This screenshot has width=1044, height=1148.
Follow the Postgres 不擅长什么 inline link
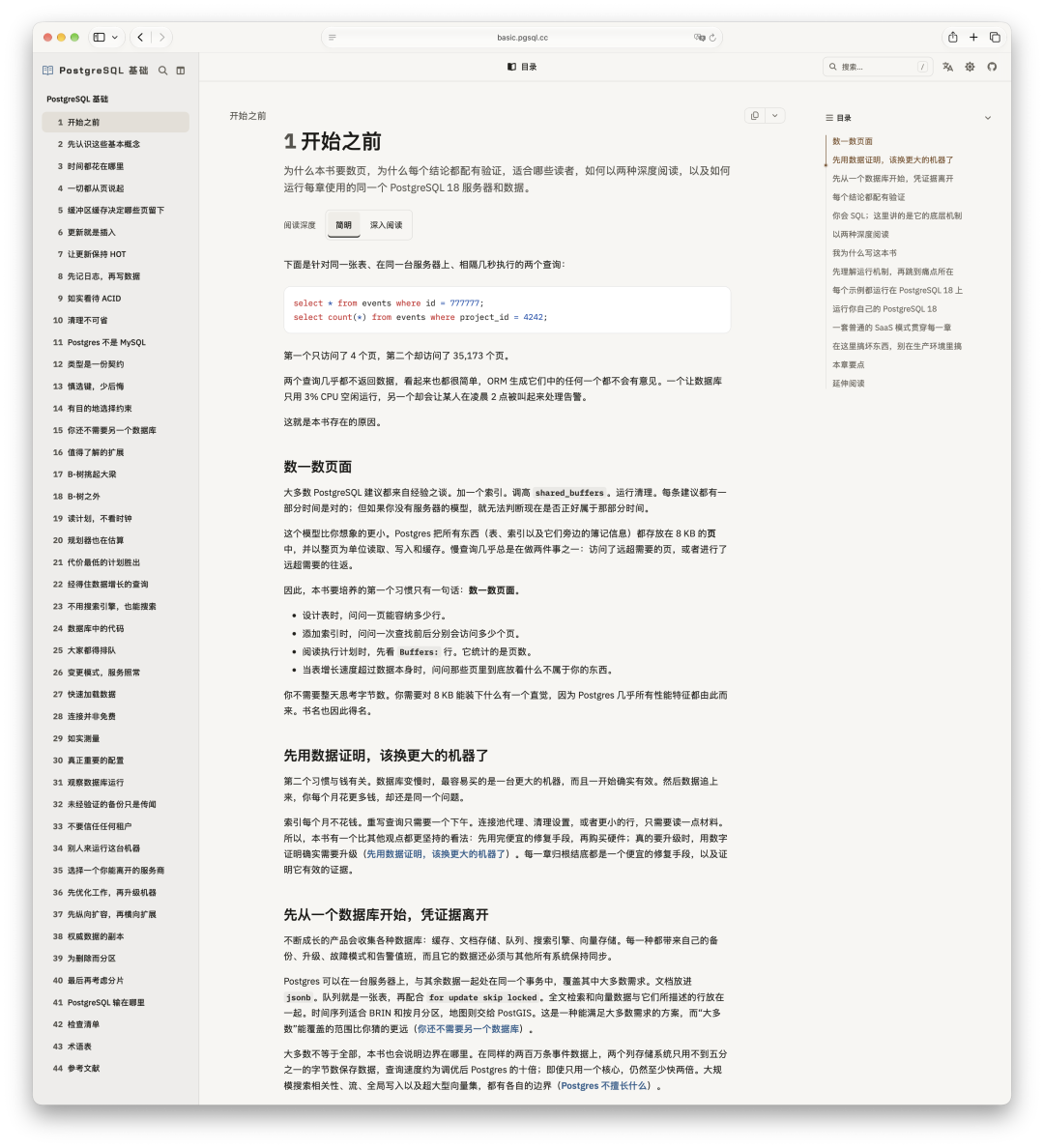(604, 1086)
